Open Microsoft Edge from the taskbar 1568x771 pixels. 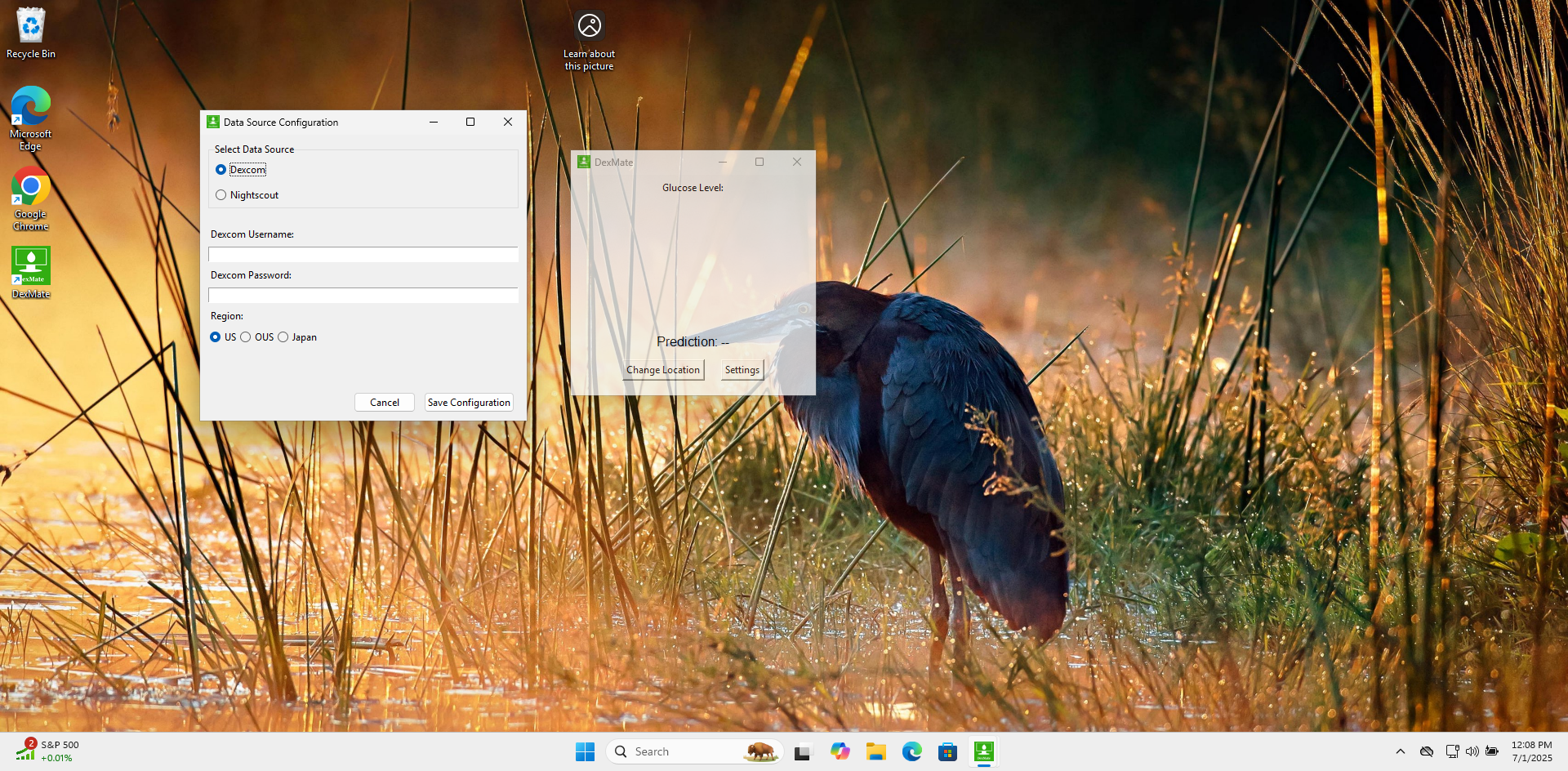coord(912,751)
